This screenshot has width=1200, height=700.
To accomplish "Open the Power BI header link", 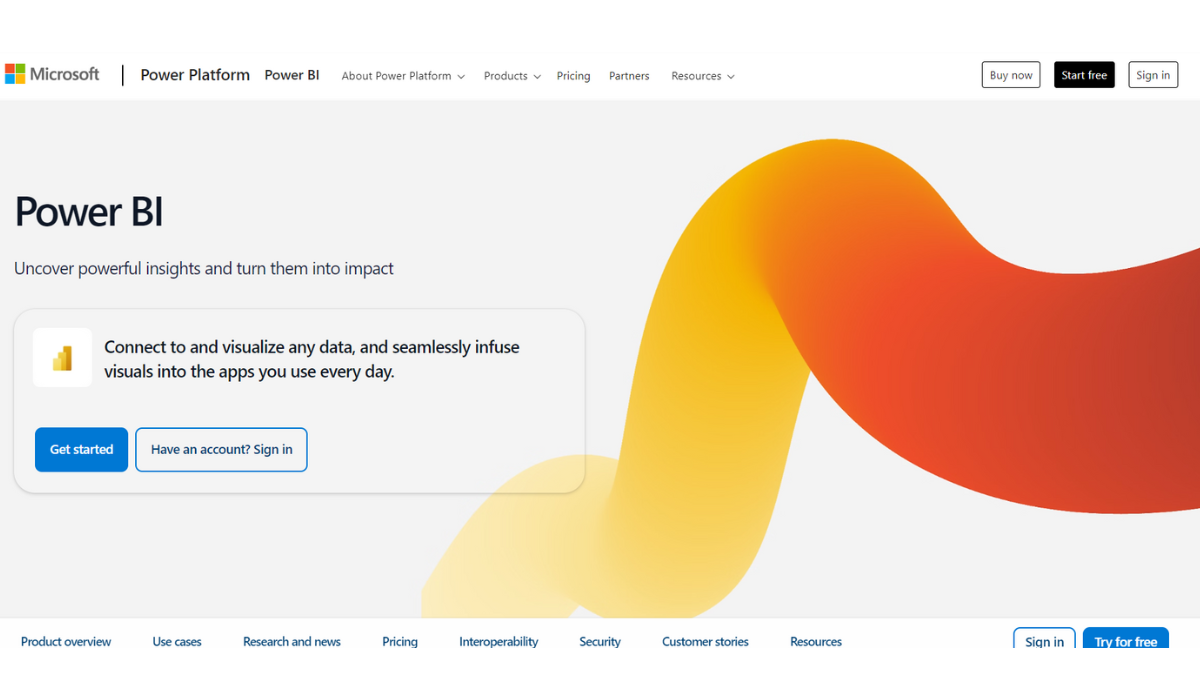I will [292, 75].
